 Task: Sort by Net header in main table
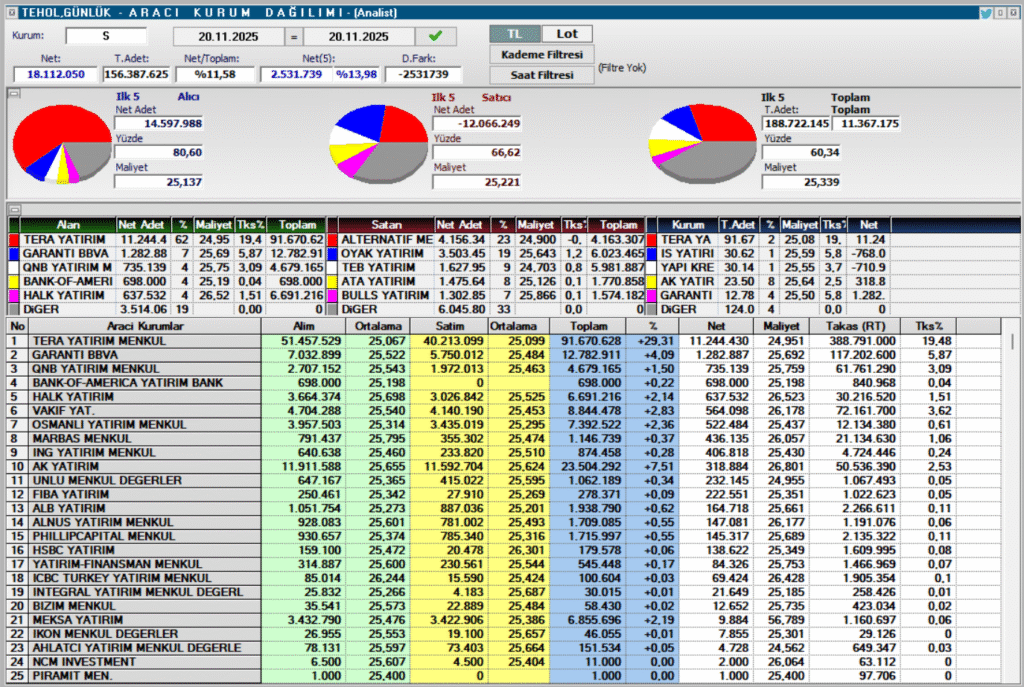click(x=716, y=326)
